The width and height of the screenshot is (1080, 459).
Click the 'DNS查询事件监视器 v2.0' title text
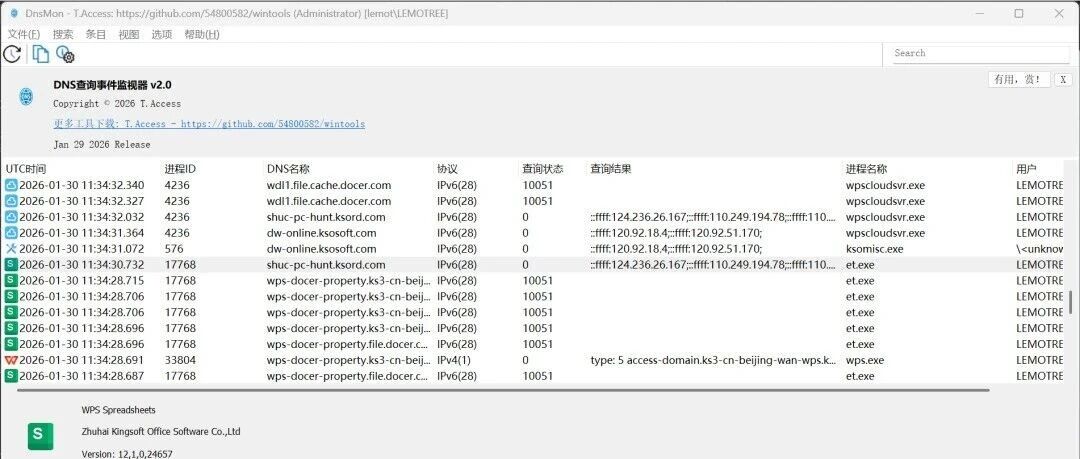[x=112, y=85]
